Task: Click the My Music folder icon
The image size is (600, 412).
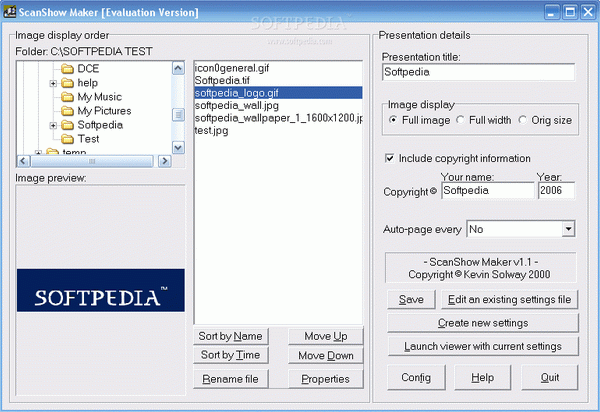Action: click(67, 97)
